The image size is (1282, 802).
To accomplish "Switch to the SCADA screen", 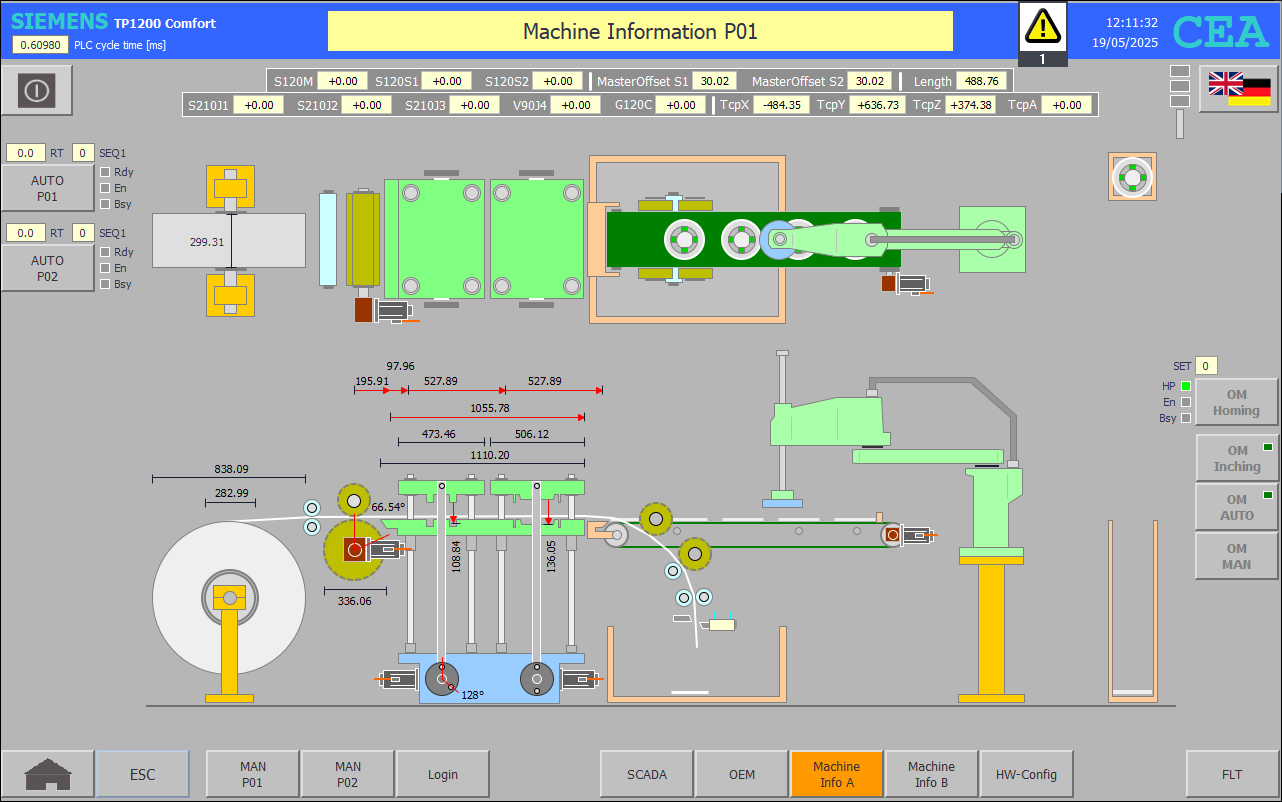I will [646, 774].
